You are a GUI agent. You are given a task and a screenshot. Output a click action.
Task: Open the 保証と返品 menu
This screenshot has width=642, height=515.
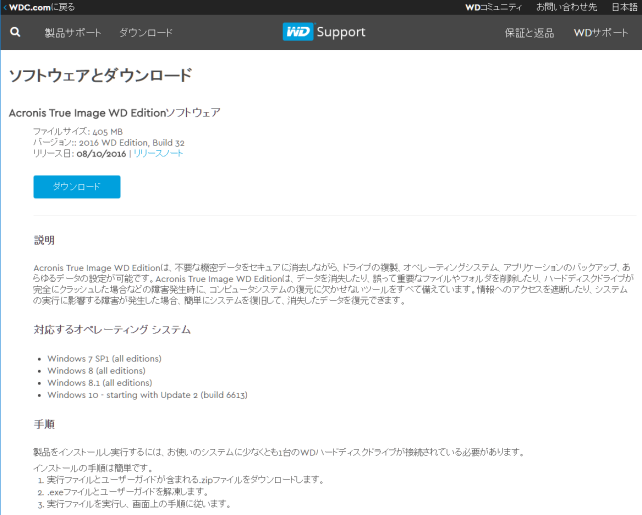[529, 33]
